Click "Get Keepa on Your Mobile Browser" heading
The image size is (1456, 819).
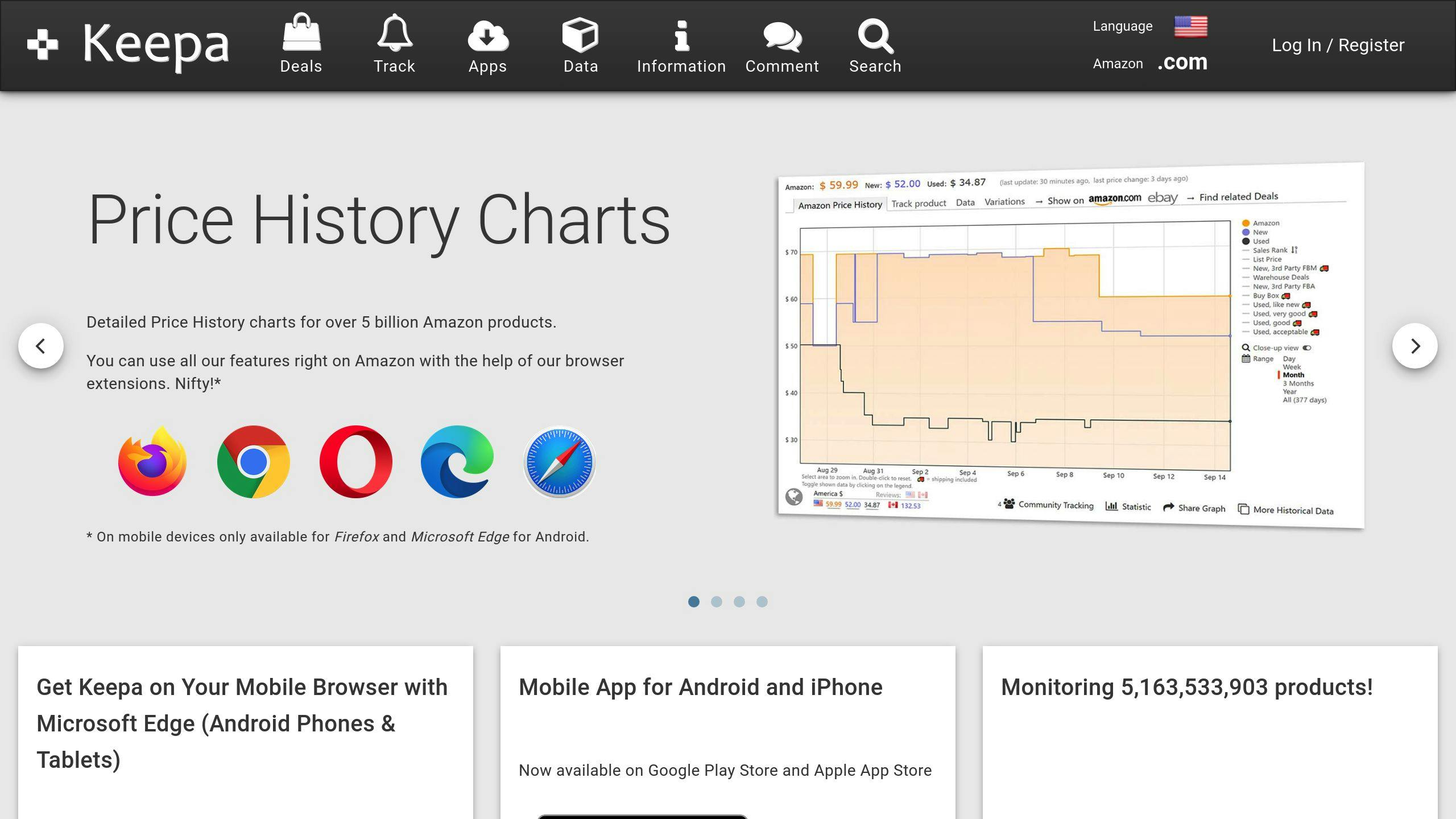tap(242, 723)
